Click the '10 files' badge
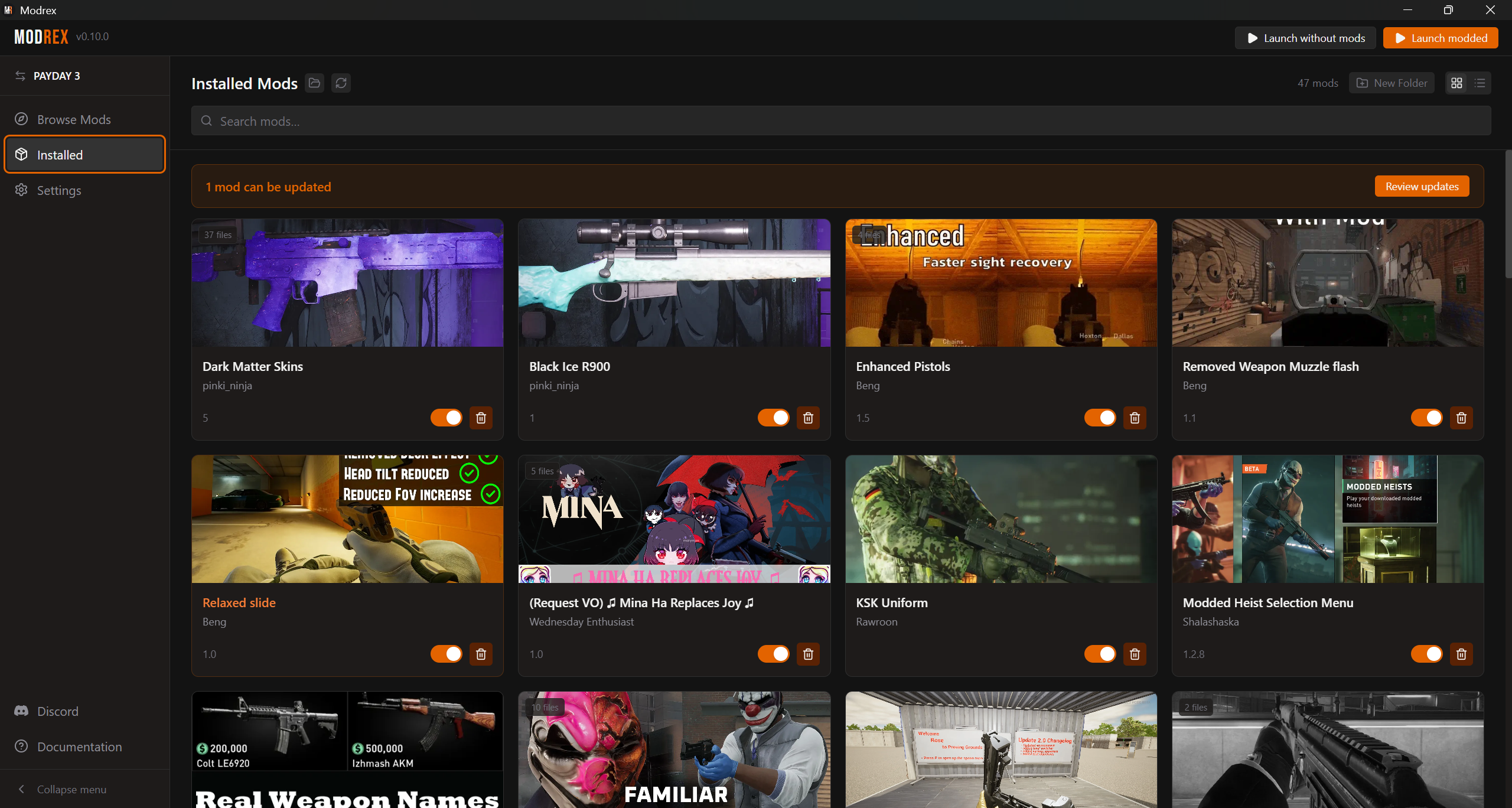Viewport: 1512px width, 808px height. (x=545, y=707)
